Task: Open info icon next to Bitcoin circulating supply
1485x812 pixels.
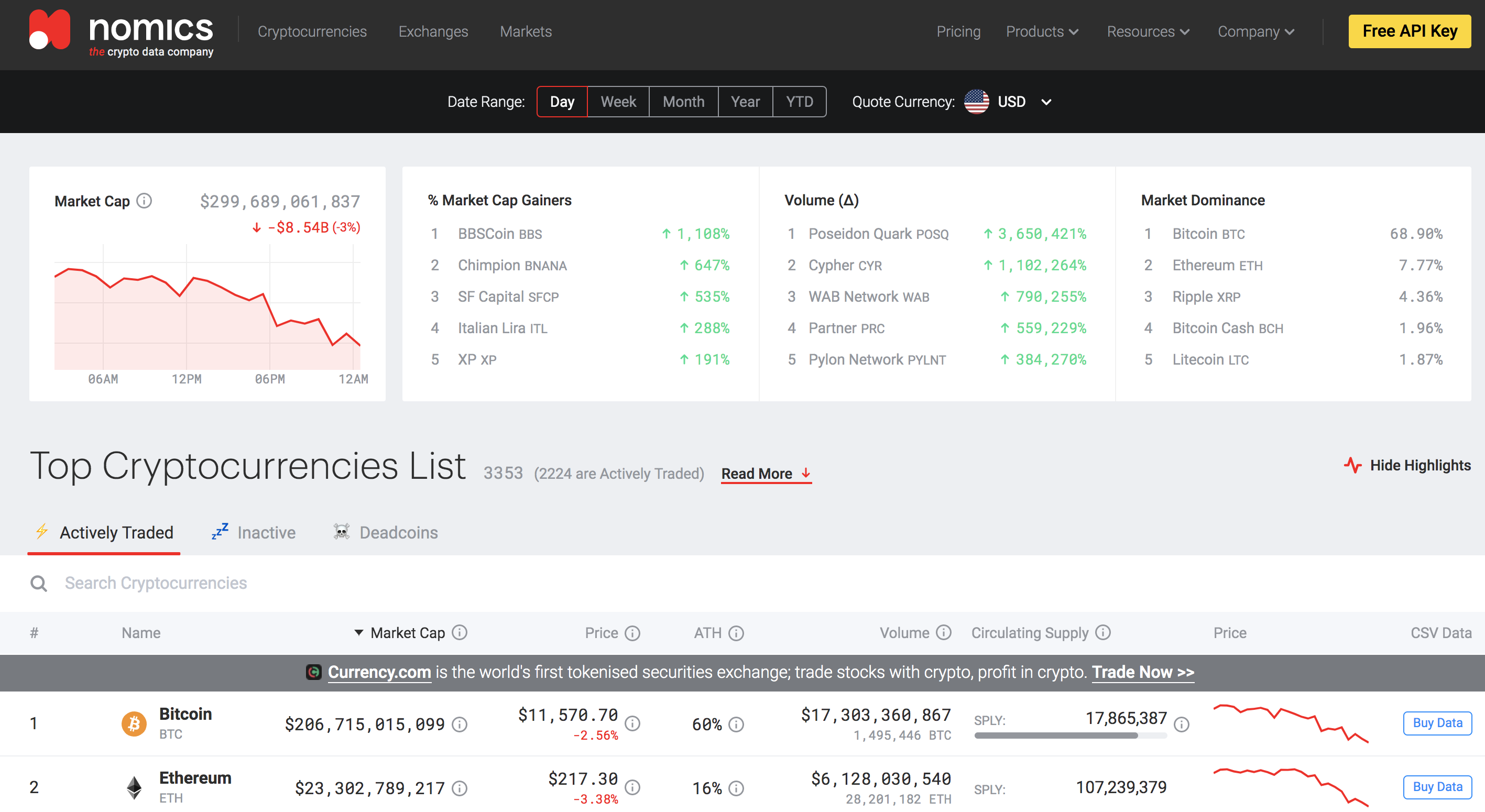Action: pyautogui.click(x=1182, y=724)
